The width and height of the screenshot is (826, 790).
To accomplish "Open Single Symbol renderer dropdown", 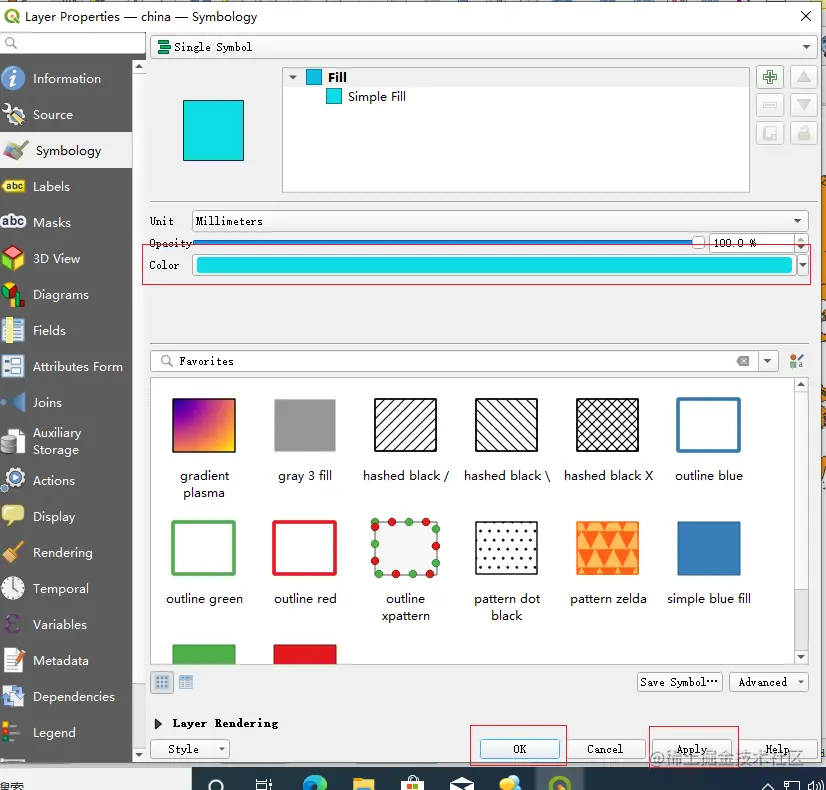I will click(483, 47).
